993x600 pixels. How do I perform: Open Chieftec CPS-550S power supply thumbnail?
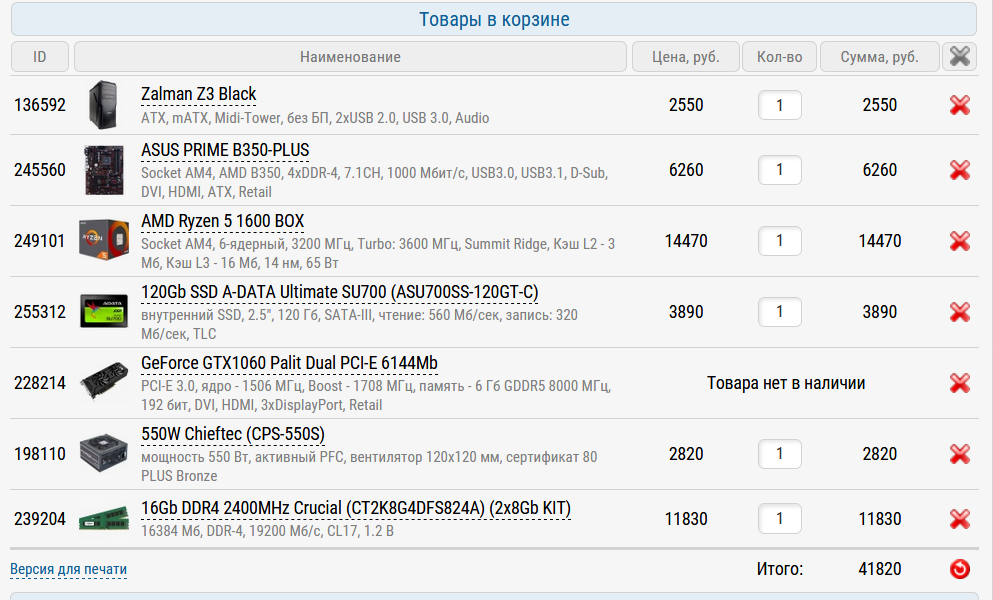point(104,452)
